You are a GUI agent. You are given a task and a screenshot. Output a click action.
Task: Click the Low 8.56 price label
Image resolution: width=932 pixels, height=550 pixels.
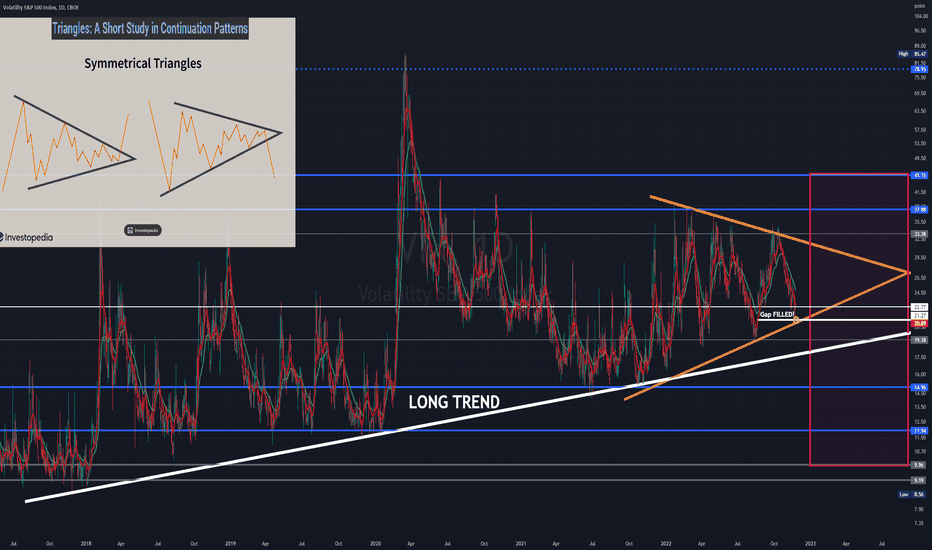pyautogui.click(x=912, y=494)
